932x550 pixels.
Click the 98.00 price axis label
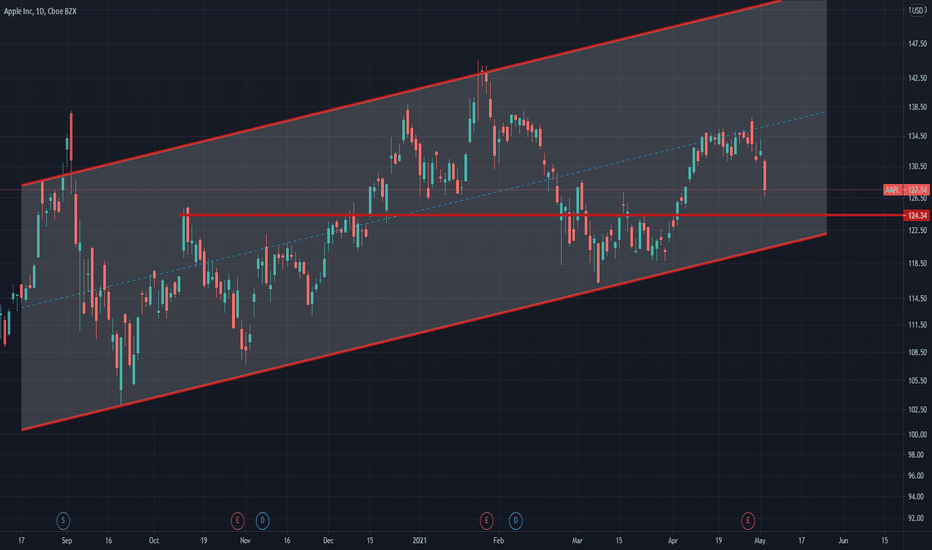point(916,455)
